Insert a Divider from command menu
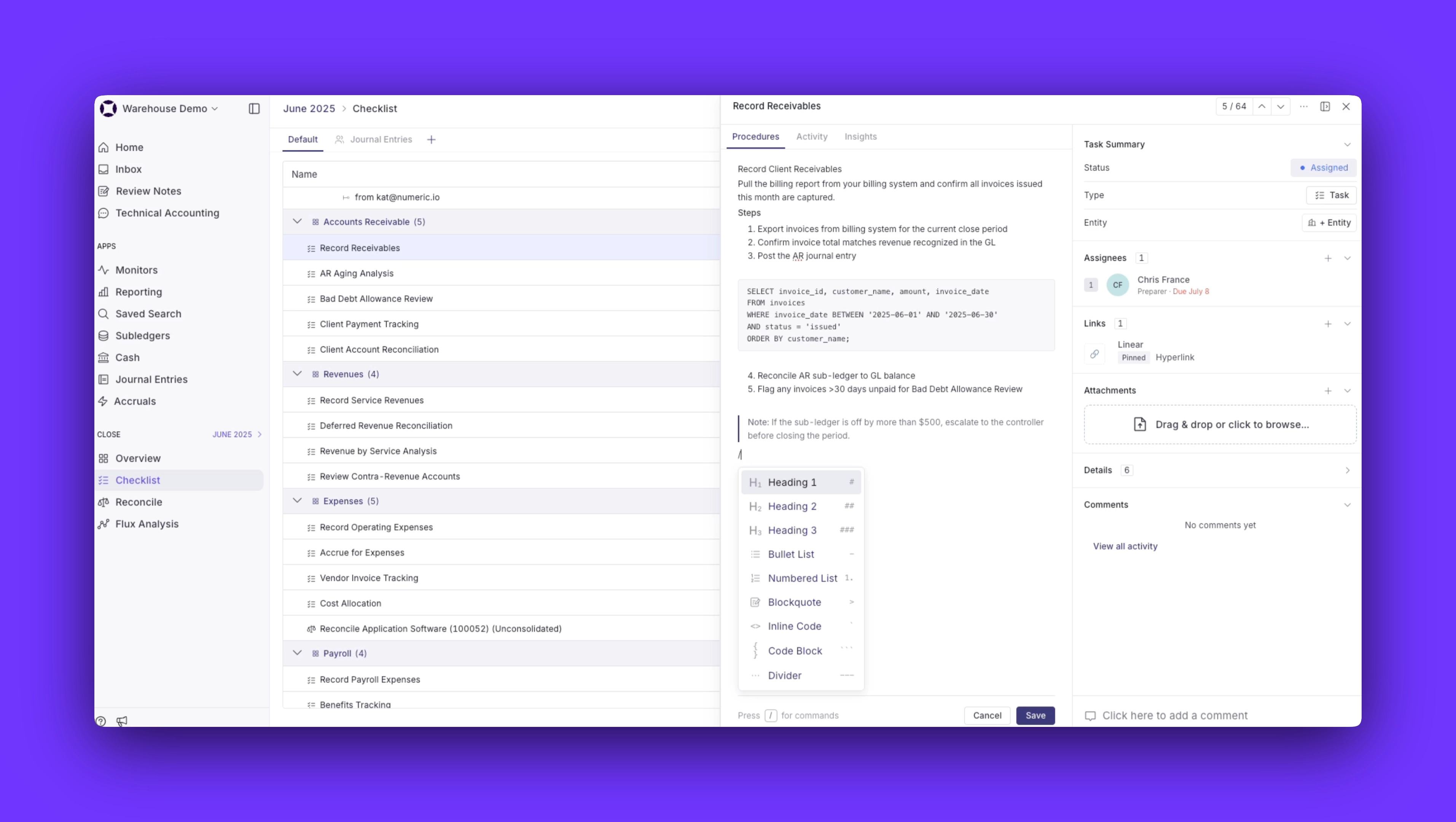The height and width of the screenshot is (822, 1456). 801,675
